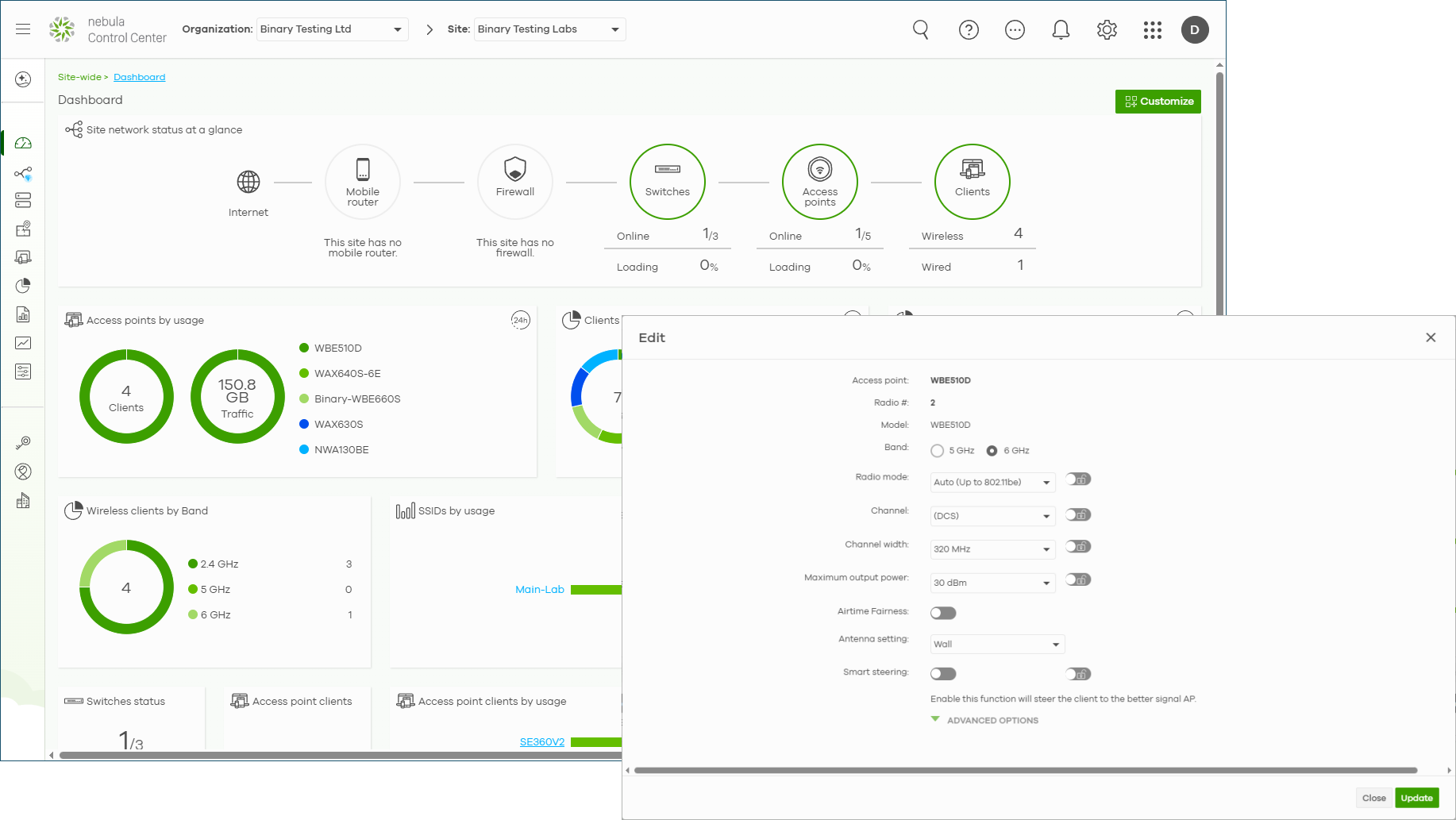Open the key license sidebar icon
The image size is (1456, 820).
tap(23, 443)
